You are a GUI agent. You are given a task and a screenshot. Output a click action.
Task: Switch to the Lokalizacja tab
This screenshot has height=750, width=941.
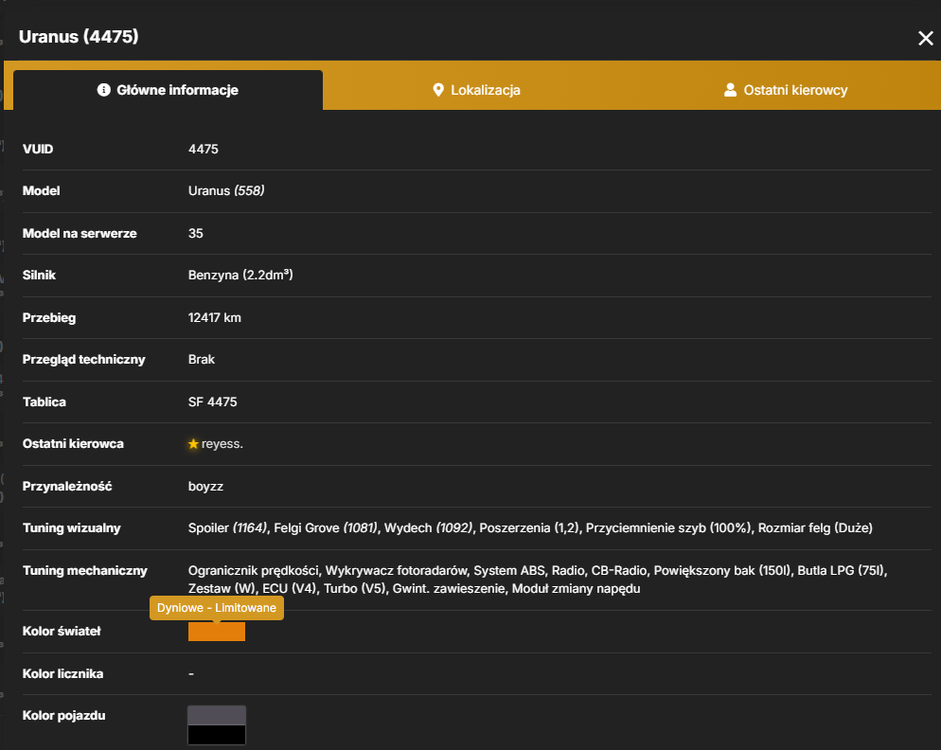[x=477, y=90]
